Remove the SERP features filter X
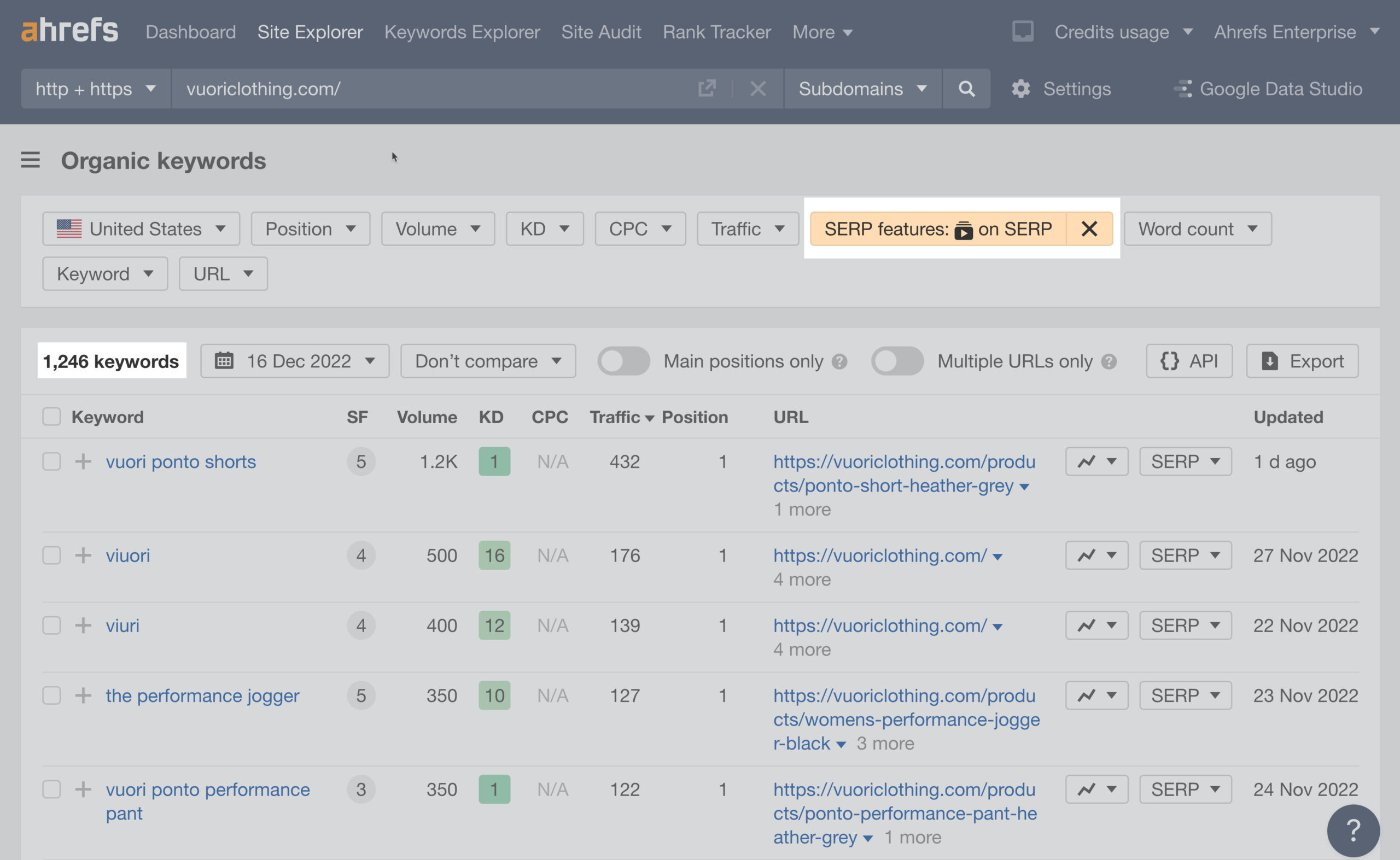The image size is (1400, 860). point(1089,227)
